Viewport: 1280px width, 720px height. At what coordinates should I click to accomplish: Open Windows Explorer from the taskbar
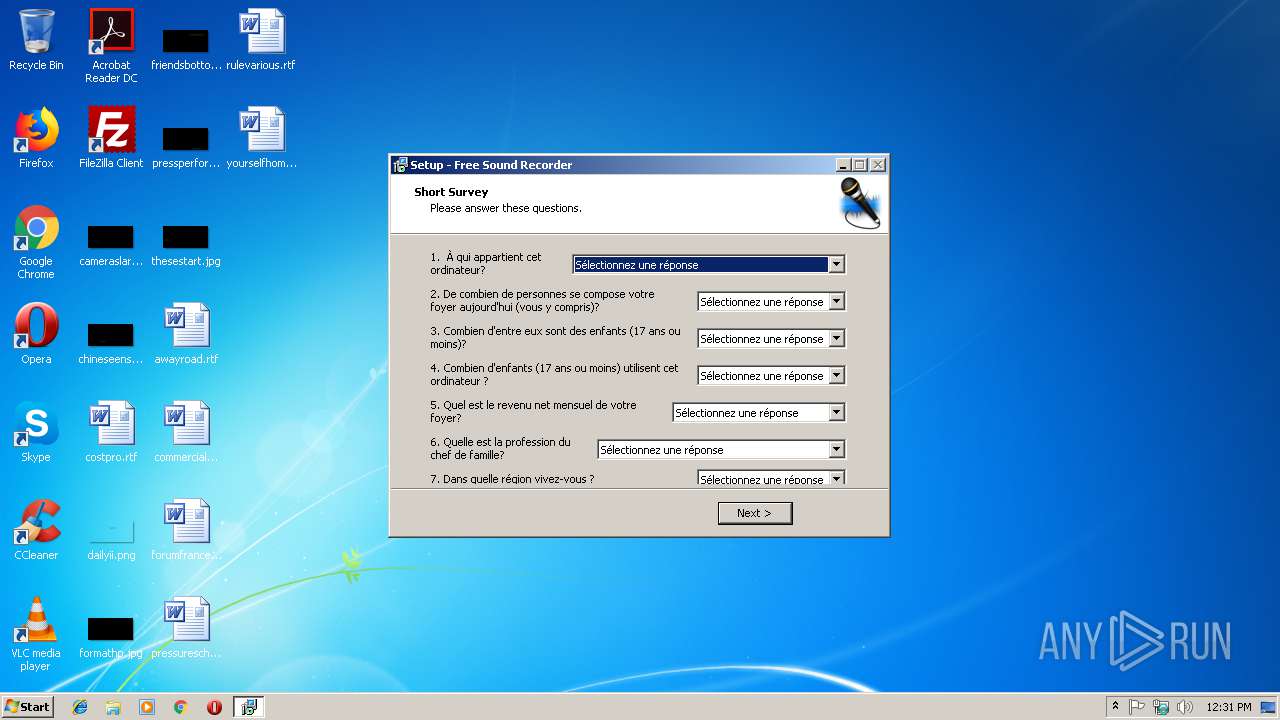tap(113, 707)
